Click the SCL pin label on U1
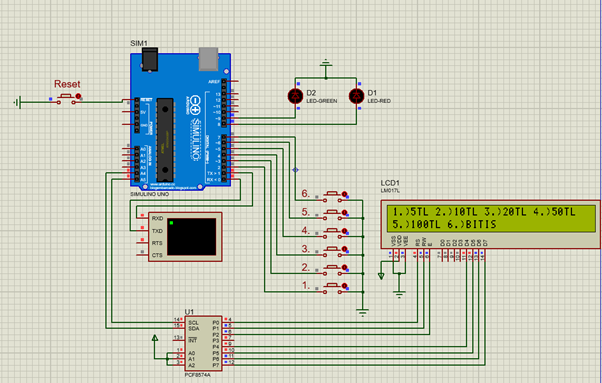Screen dimensions: 602x383 [x=194, y=323]
